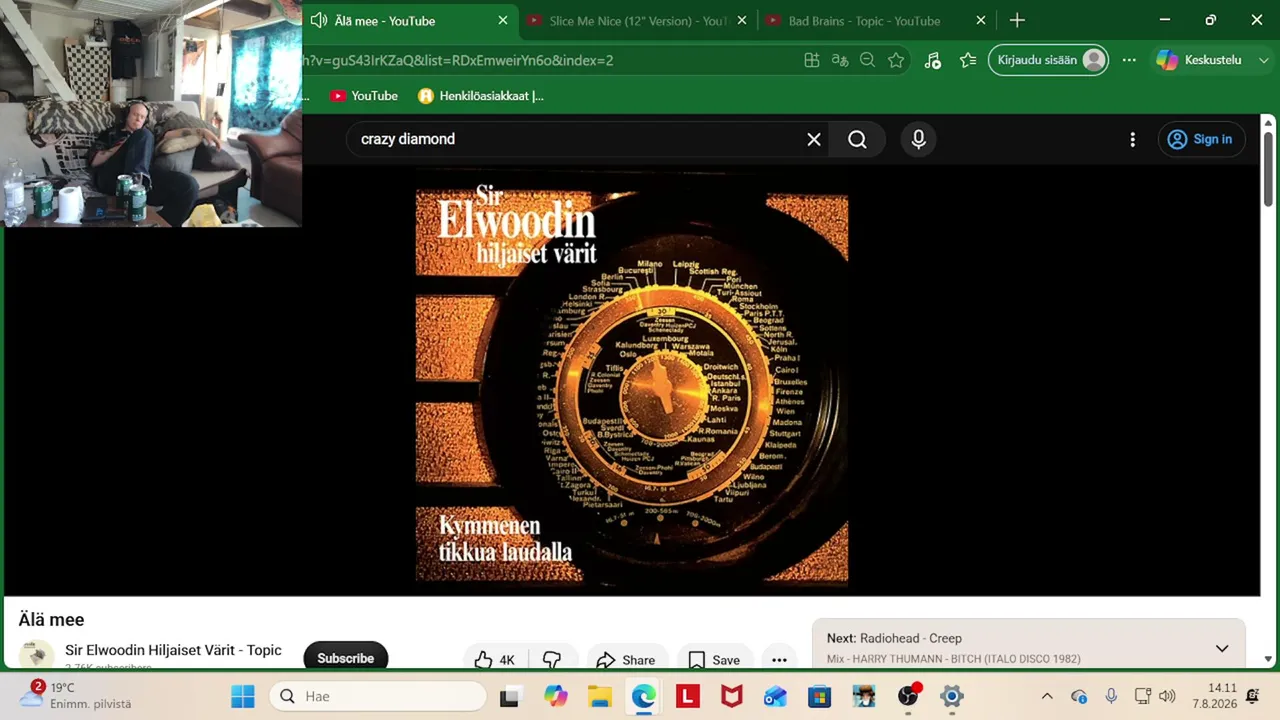Click Kirjaudu sisään profile button
This screenshot has width=1280, height=720.
pos(1048,60)
